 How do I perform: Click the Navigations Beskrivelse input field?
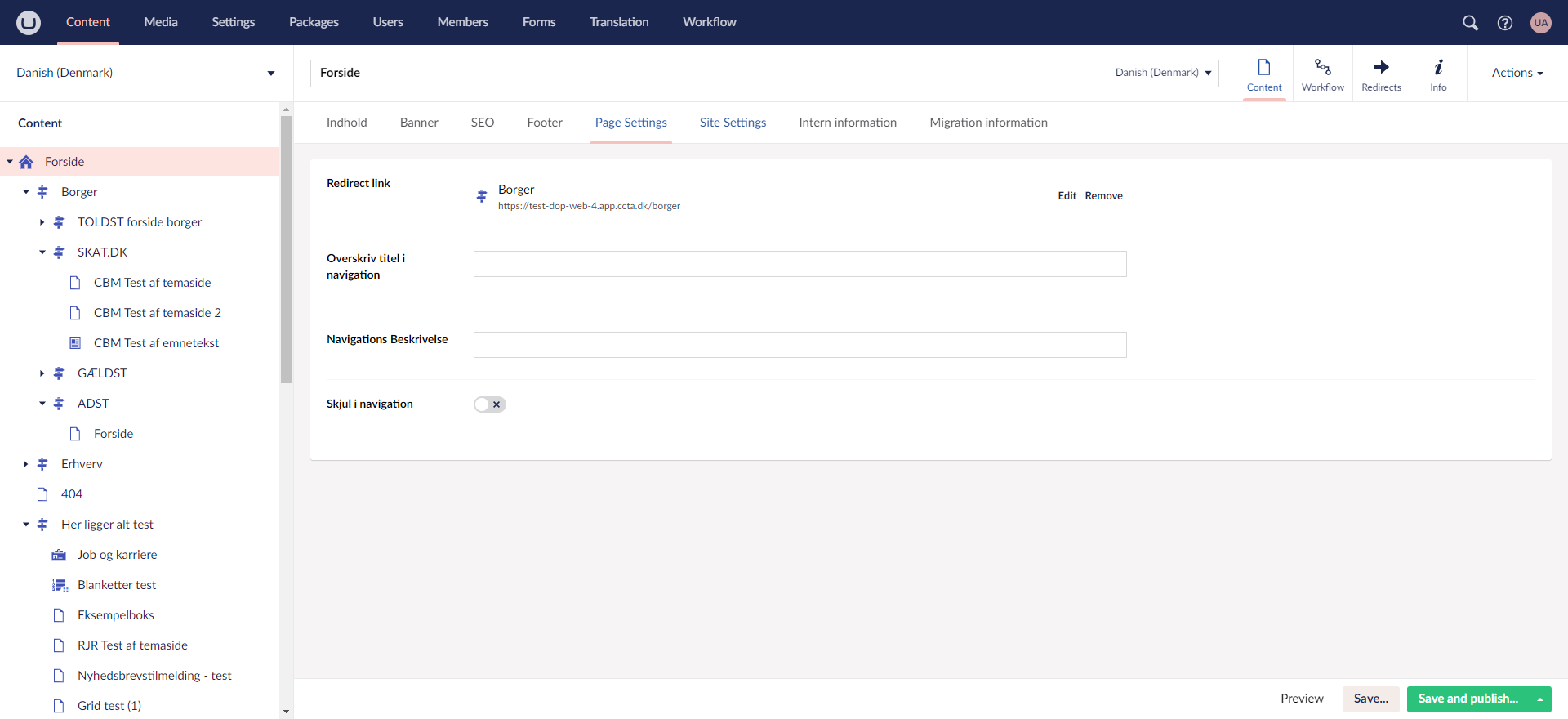point(800,345)
